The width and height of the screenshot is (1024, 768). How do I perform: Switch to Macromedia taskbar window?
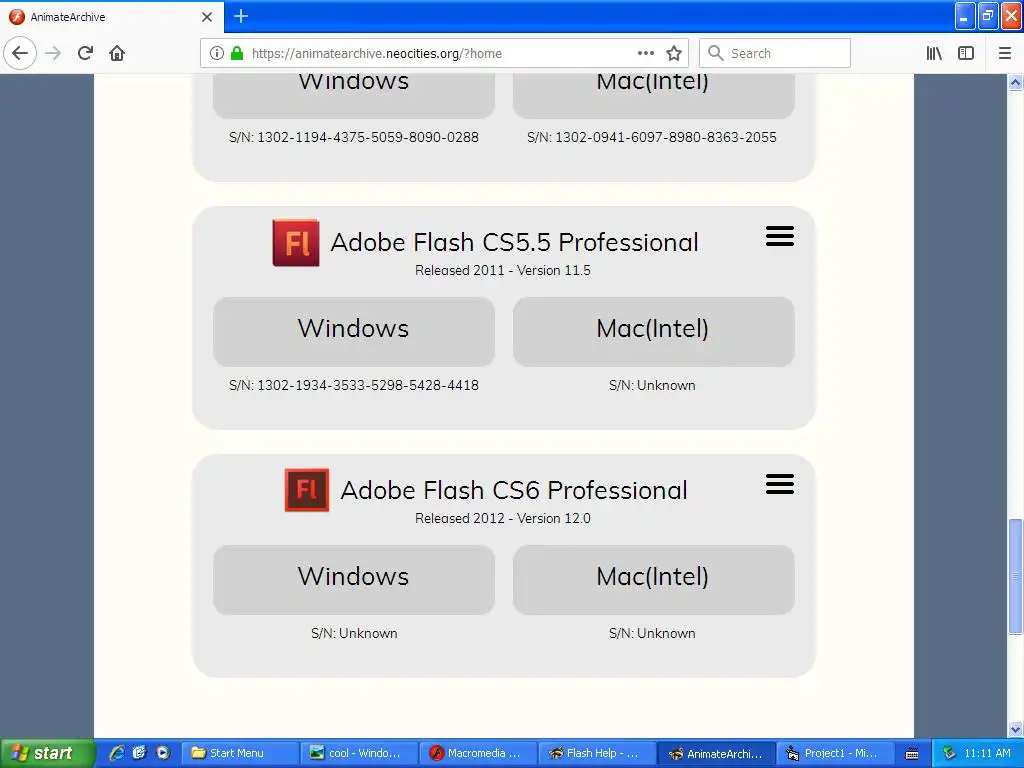pyautogui.click(x=479, y=754)
